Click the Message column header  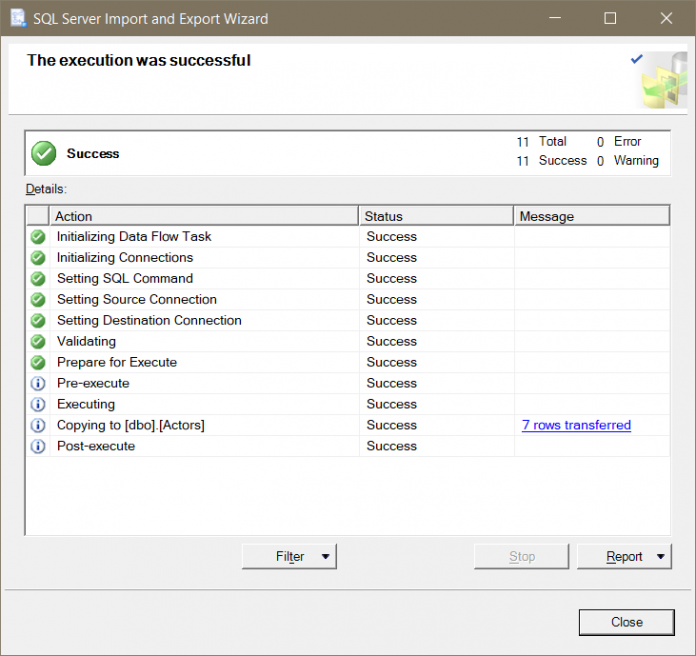(x=592, y=216)
